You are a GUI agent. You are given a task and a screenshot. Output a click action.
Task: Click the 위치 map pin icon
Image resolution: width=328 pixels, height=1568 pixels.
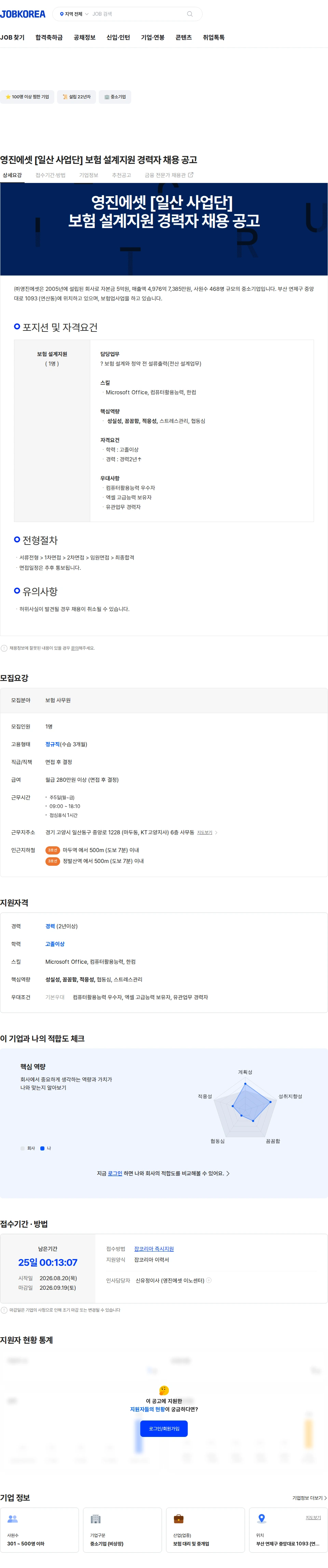coord(262,1518)
